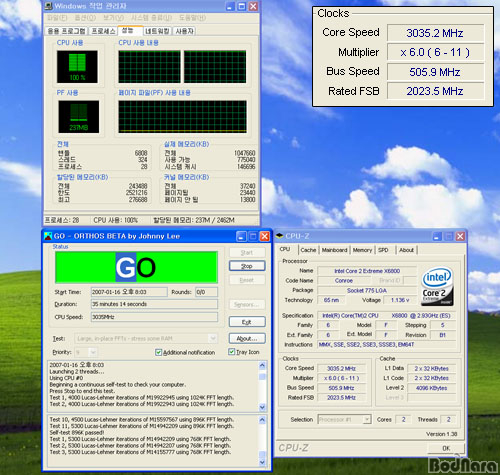Click the Code Name value 'Conroe'

coord(344,281)
